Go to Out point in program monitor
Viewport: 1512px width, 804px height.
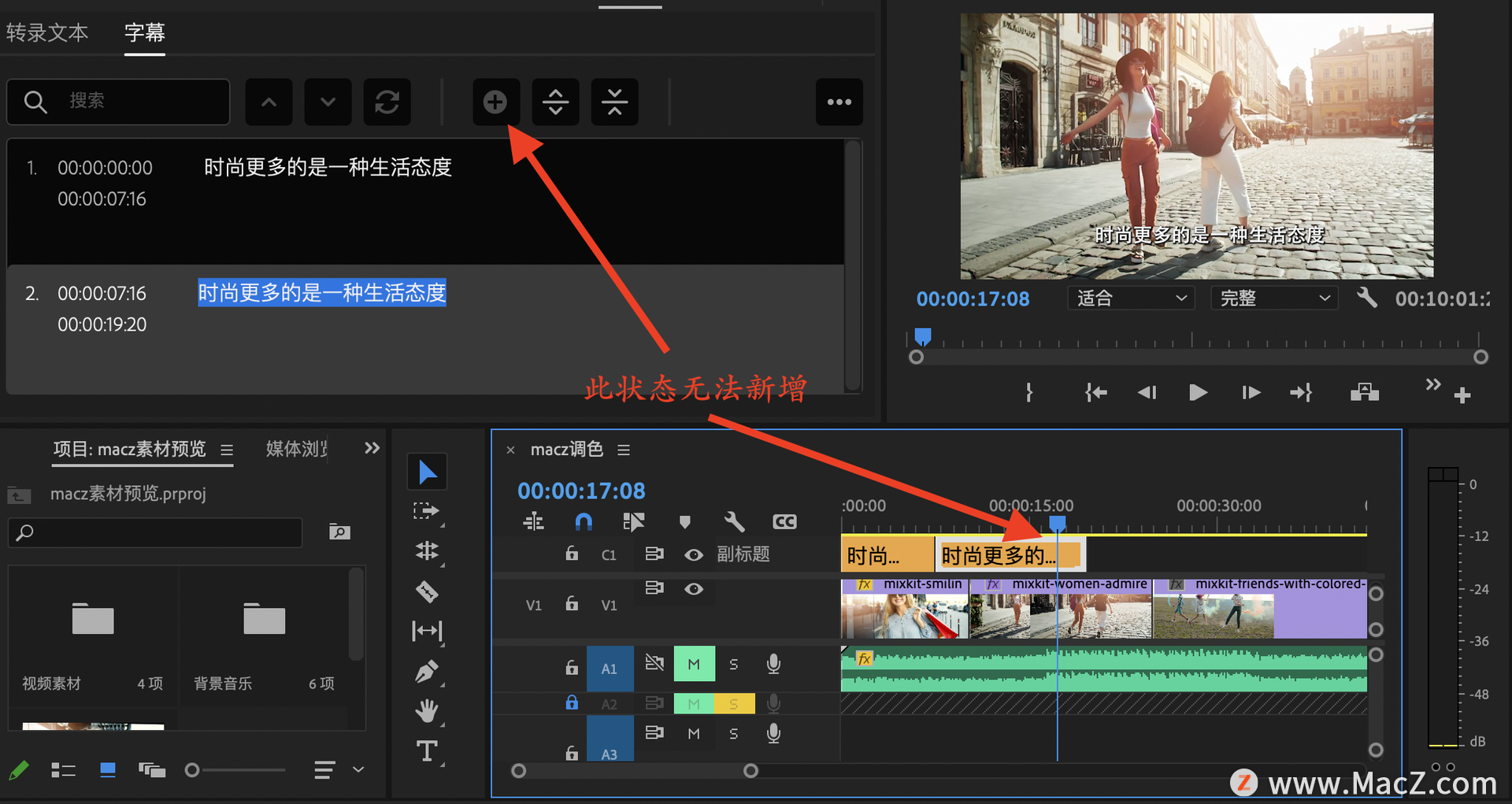pos(1301,392)
